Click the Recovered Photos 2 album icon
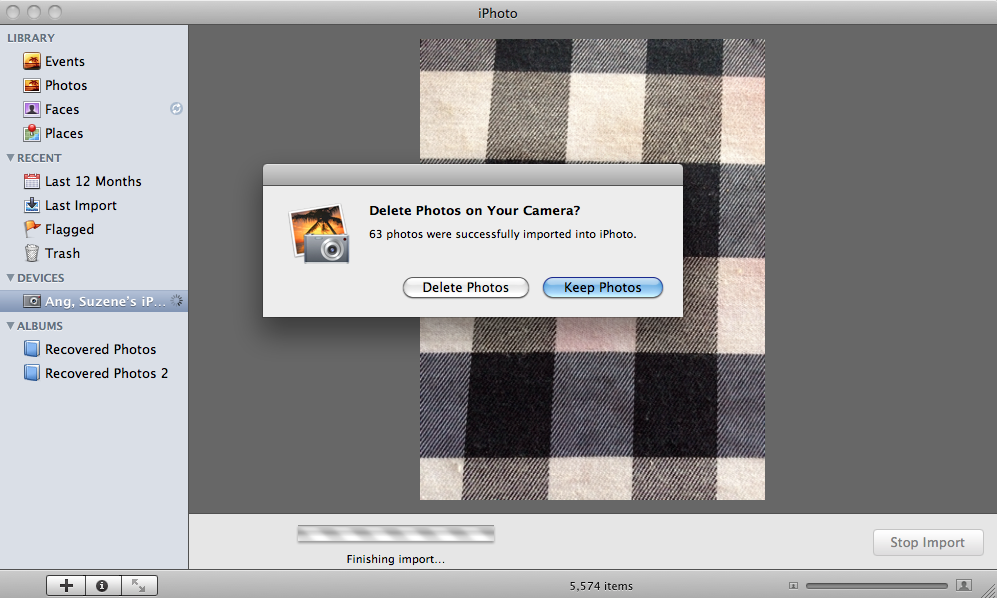This screenshot has width=997, height=598. [x=32, y=373]
